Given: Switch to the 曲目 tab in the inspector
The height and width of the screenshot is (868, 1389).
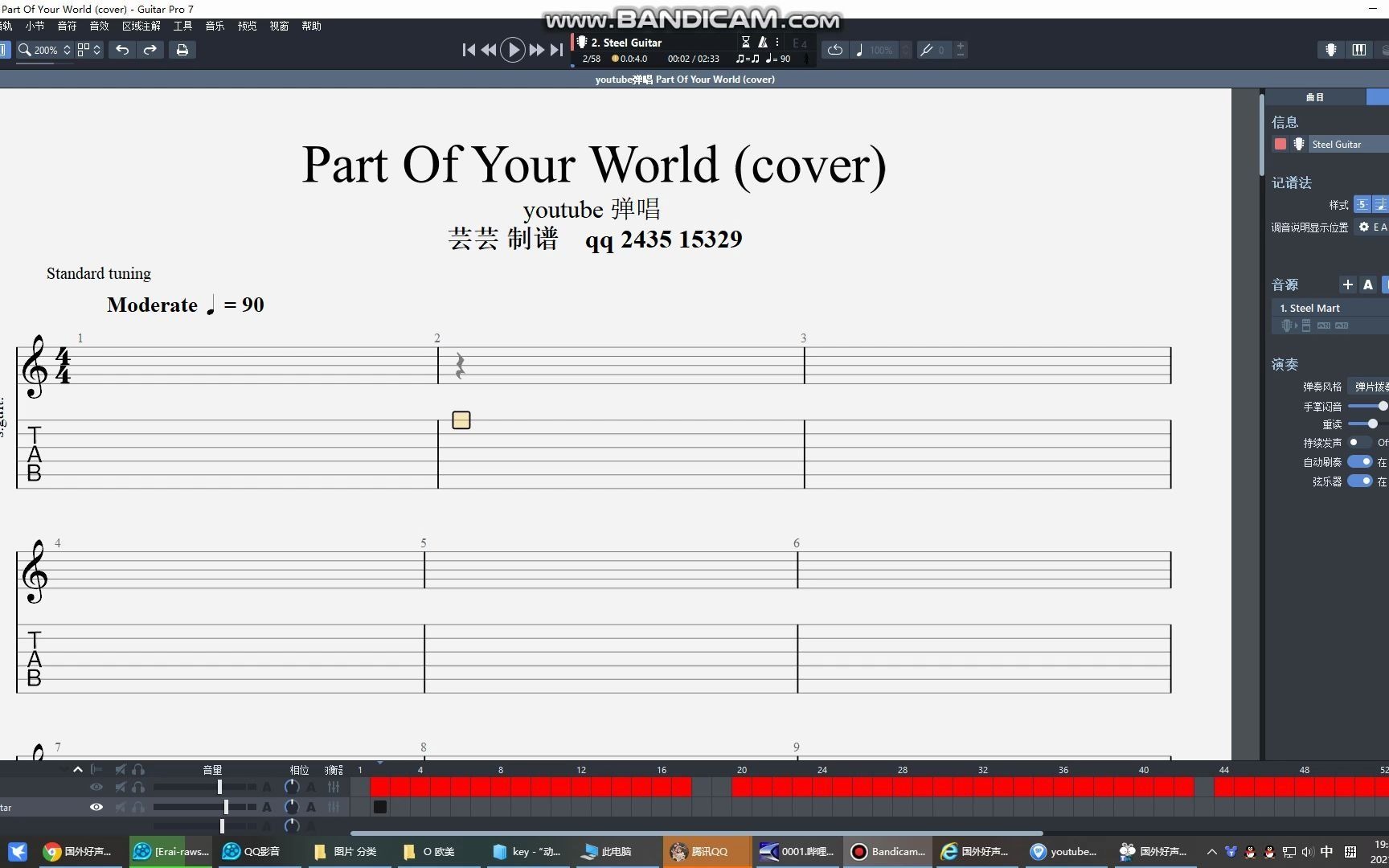Looking at the screenshot, I should [1315, 97].
